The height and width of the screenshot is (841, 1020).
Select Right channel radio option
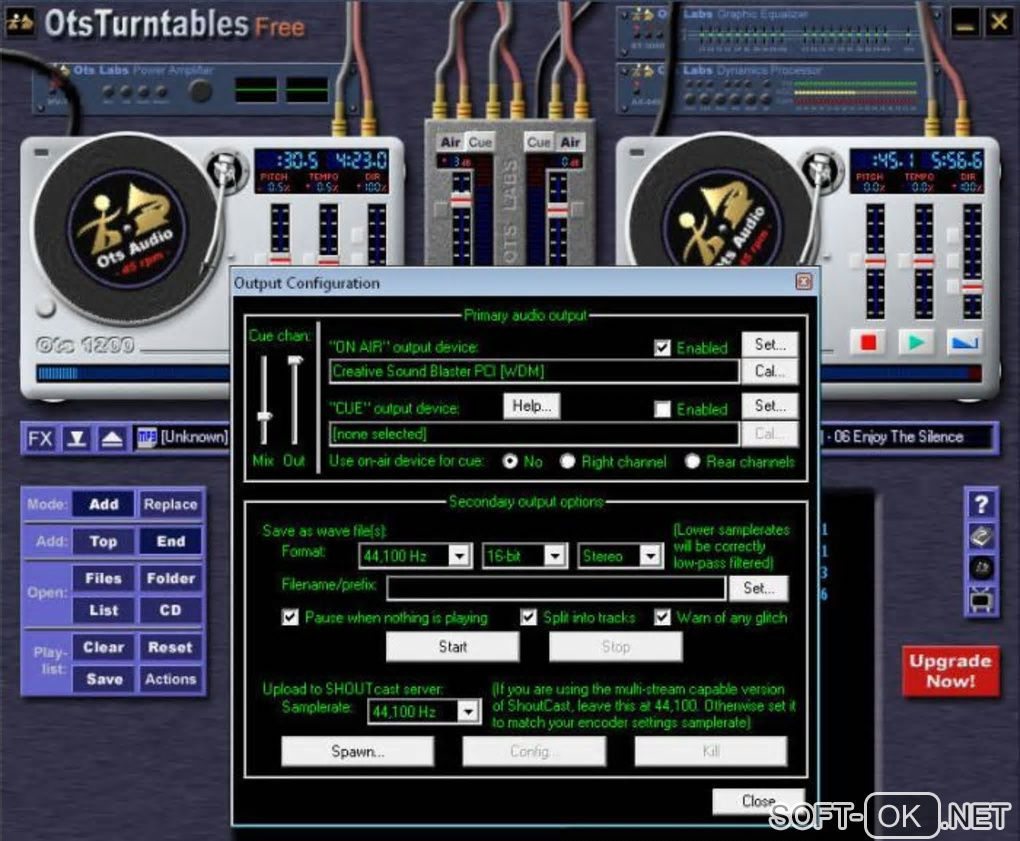pos(567,461)
